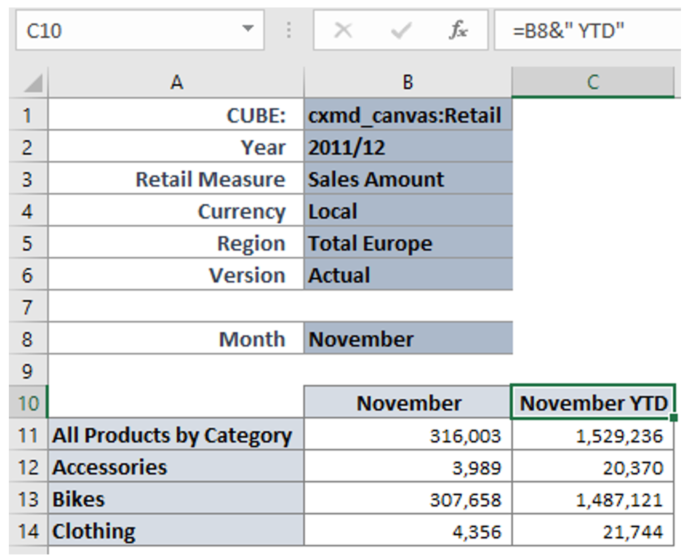This screenshot has height=559, width=685.
Task: Click the Cancel (X) formula bar icon
Action: (343, 31)
